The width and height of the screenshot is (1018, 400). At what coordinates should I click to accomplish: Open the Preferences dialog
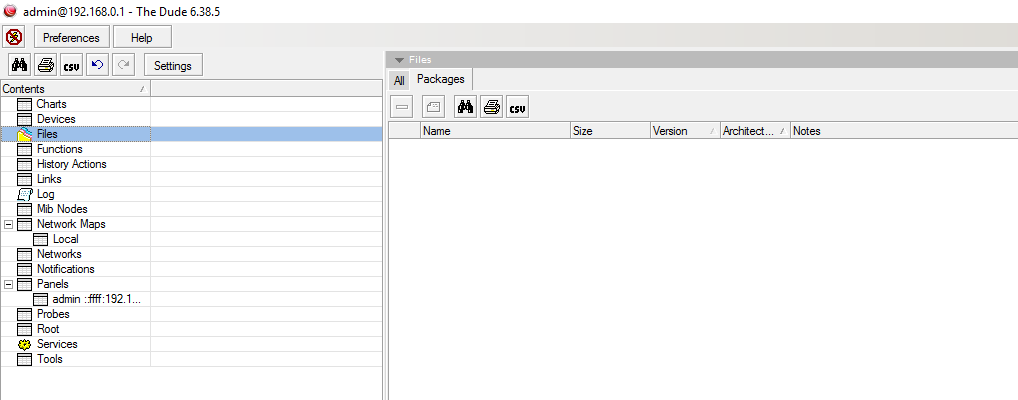click(71, 37)
